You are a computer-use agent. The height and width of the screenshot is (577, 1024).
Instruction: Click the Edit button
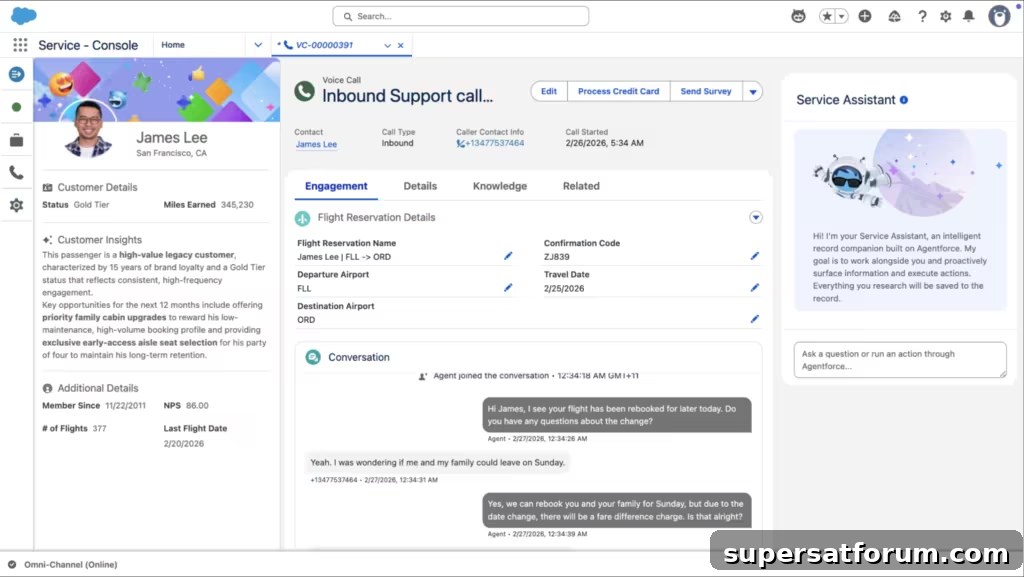point(549,91)
